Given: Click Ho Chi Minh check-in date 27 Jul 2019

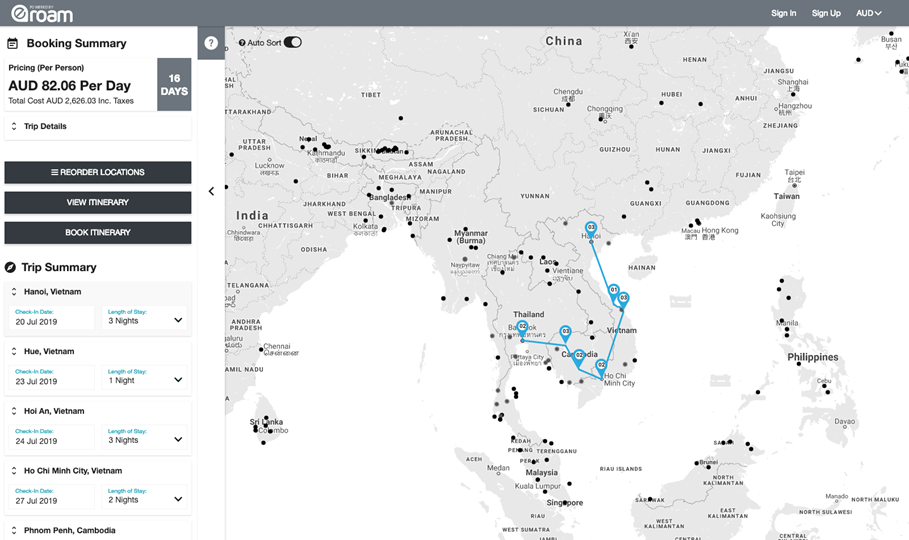Looking at the screenshot, I should point(52,497).
